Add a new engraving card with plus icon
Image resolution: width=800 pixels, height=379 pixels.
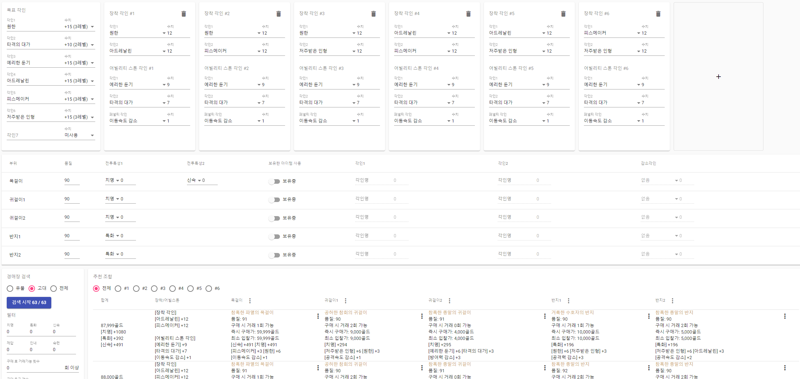point(718,77)
